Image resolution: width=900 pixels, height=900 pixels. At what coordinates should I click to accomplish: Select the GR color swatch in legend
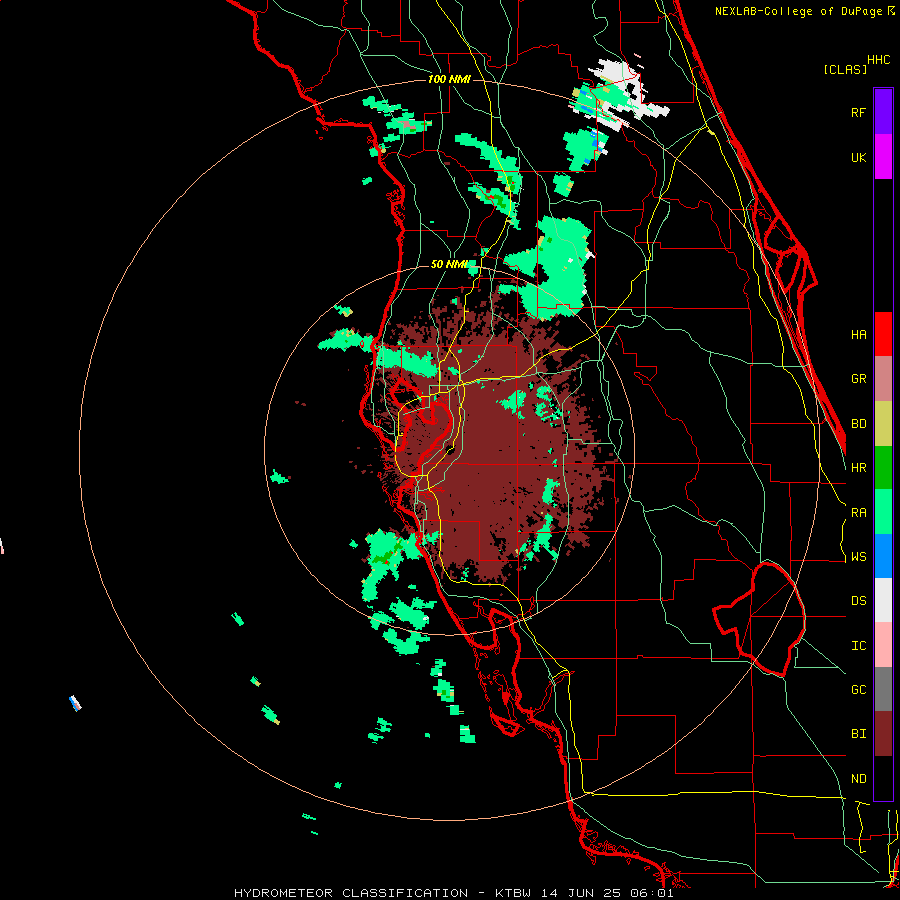883,379
